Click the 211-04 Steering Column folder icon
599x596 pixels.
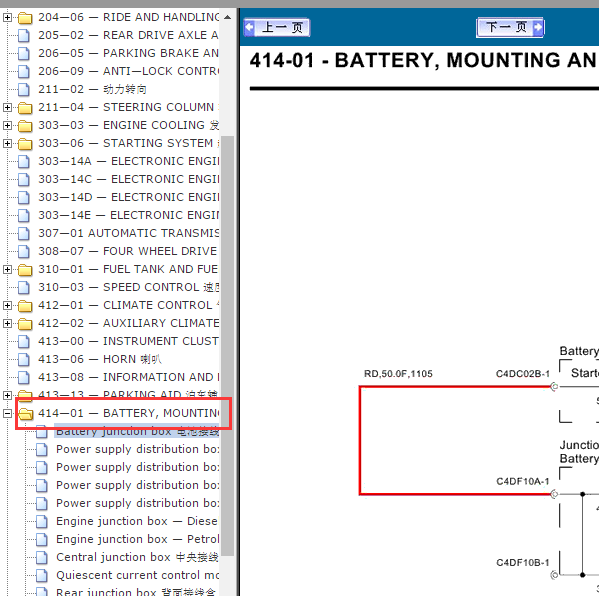[25, 108]
